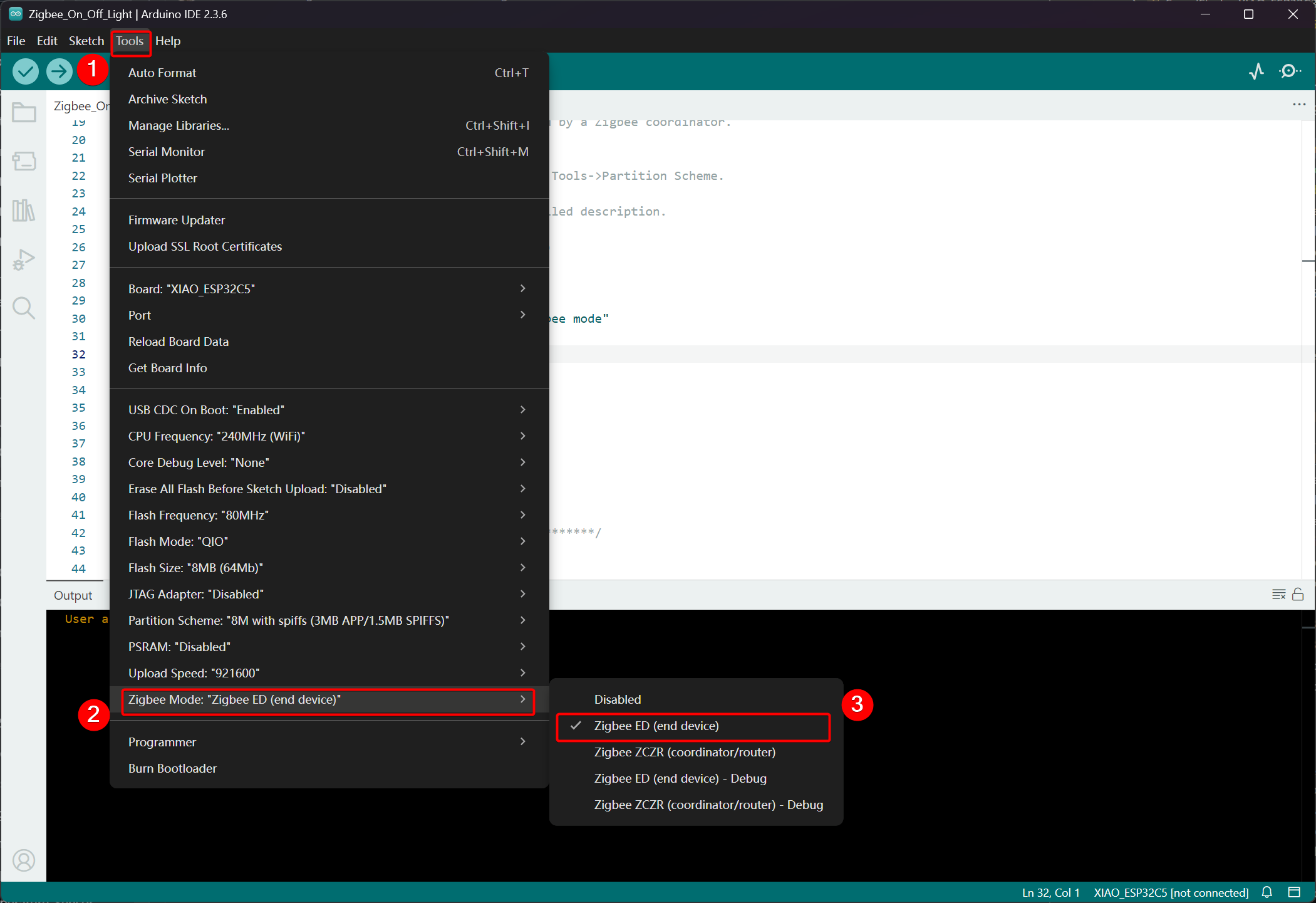Select Zigbee ED (end device) option
Viewport: 1316px width, 903px height.
[x=656, y=726]
